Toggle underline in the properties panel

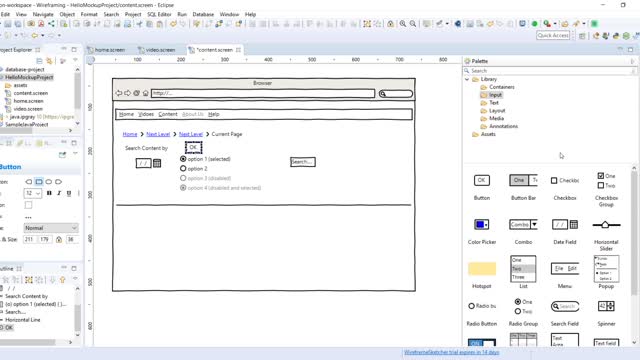tap(69, 193)
